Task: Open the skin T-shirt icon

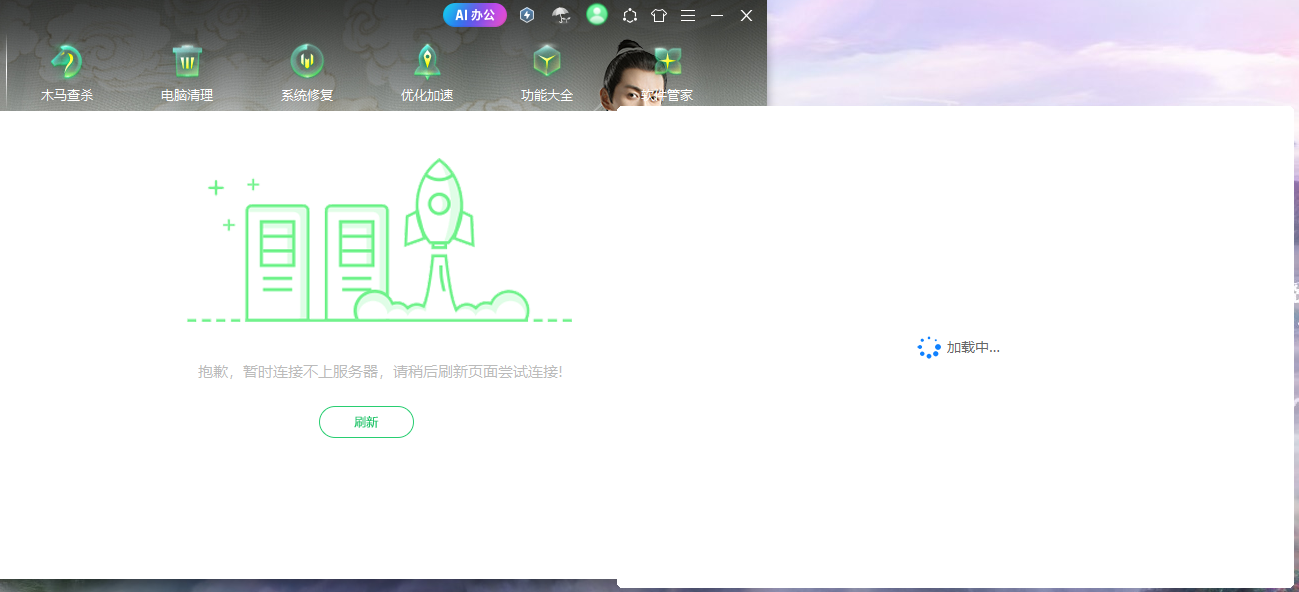Action: (659, 15)
